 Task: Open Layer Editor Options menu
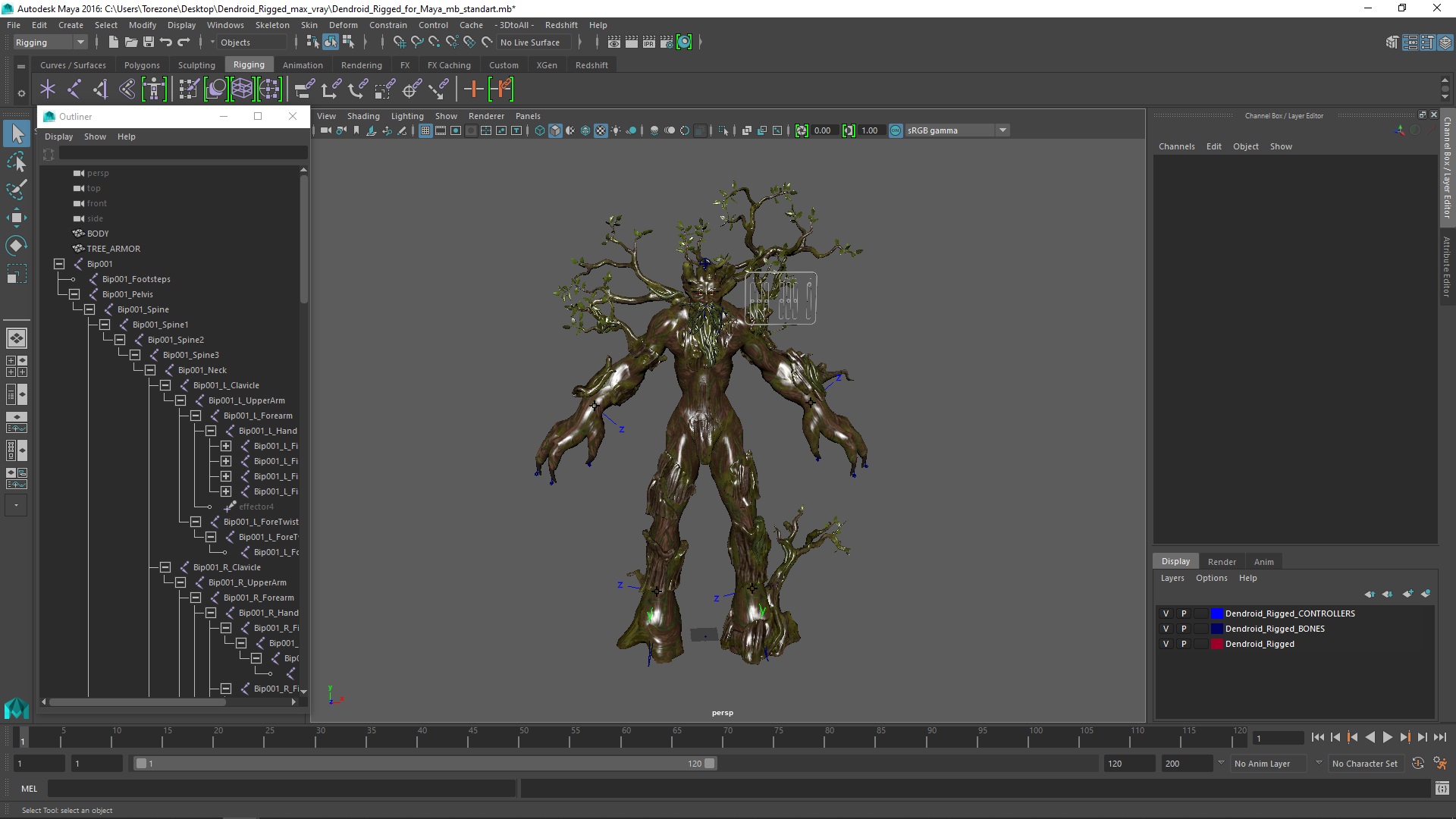coord(1211,578)
